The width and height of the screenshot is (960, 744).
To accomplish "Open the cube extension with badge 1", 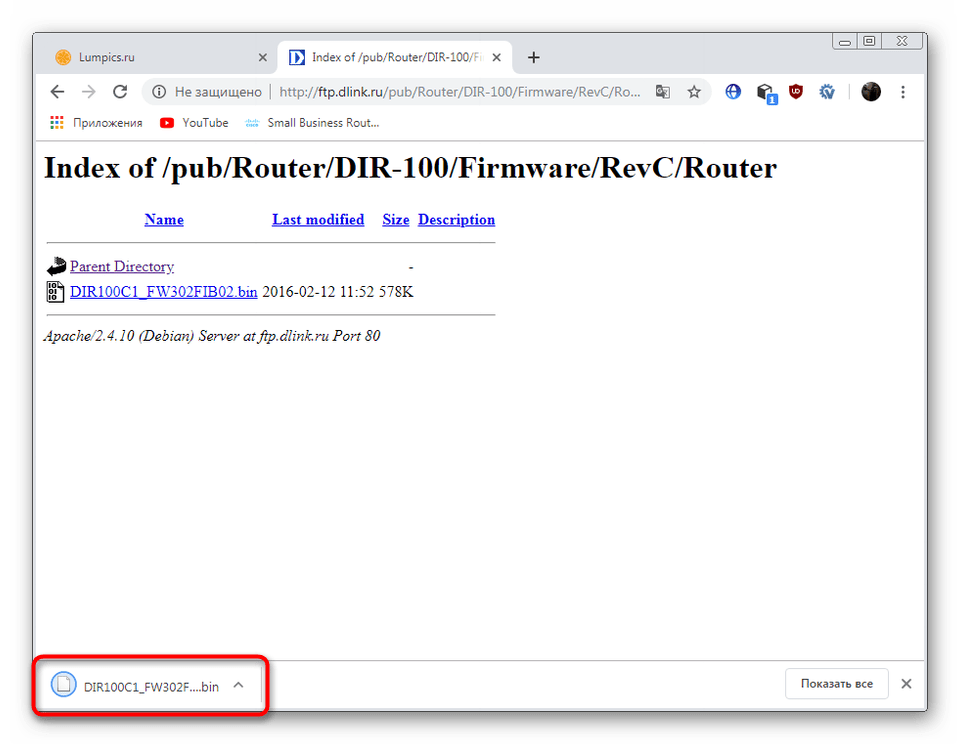I will point(765,93).
